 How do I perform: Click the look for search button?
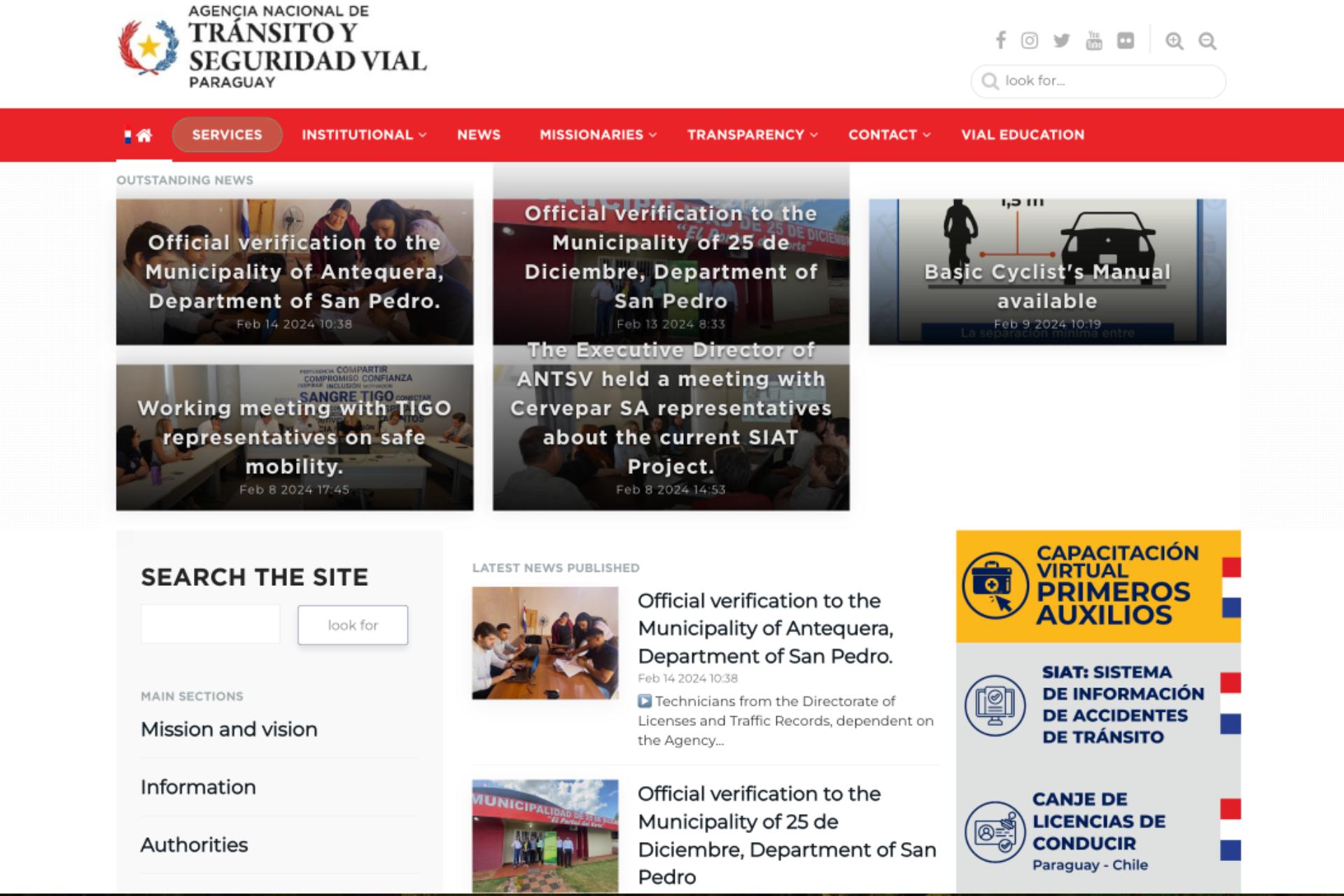[353, 624]
